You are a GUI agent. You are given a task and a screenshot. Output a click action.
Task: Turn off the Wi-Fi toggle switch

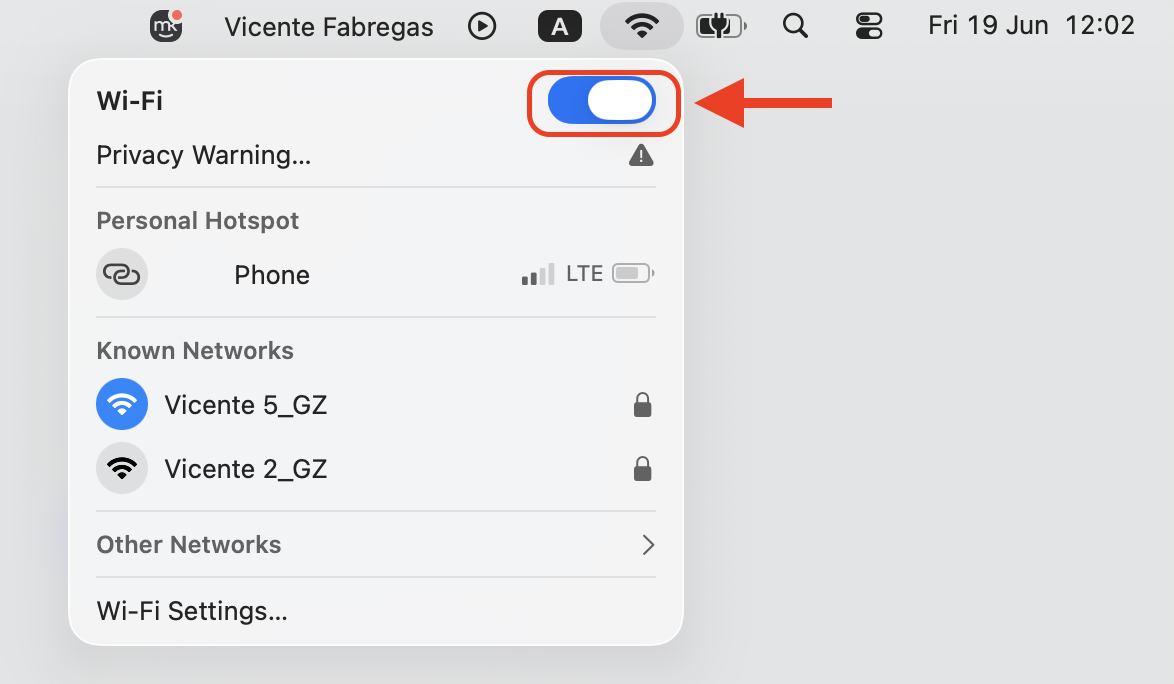tap(602, 101)
